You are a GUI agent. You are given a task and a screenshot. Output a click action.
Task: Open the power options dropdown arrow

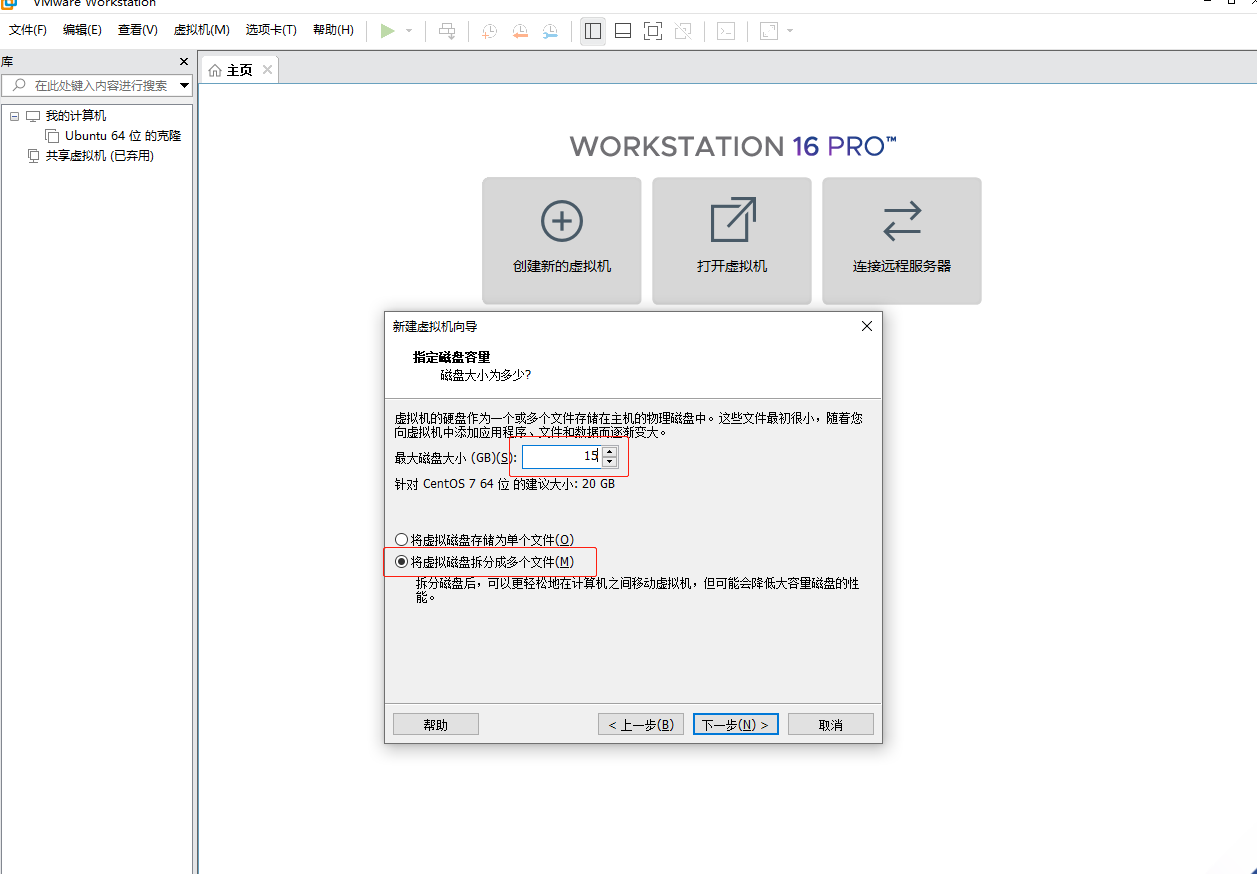coord(409,31)
